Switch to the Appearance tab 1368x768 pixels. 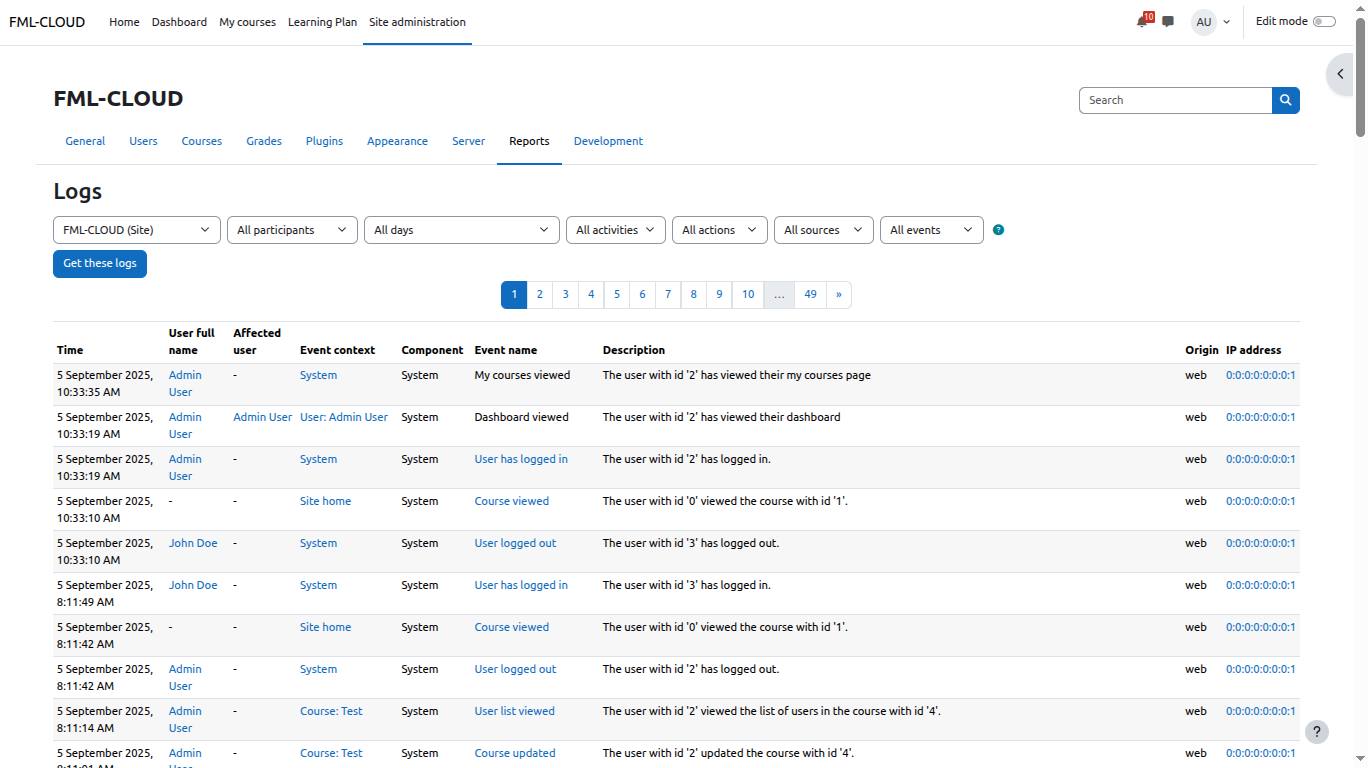coord(397,142)
